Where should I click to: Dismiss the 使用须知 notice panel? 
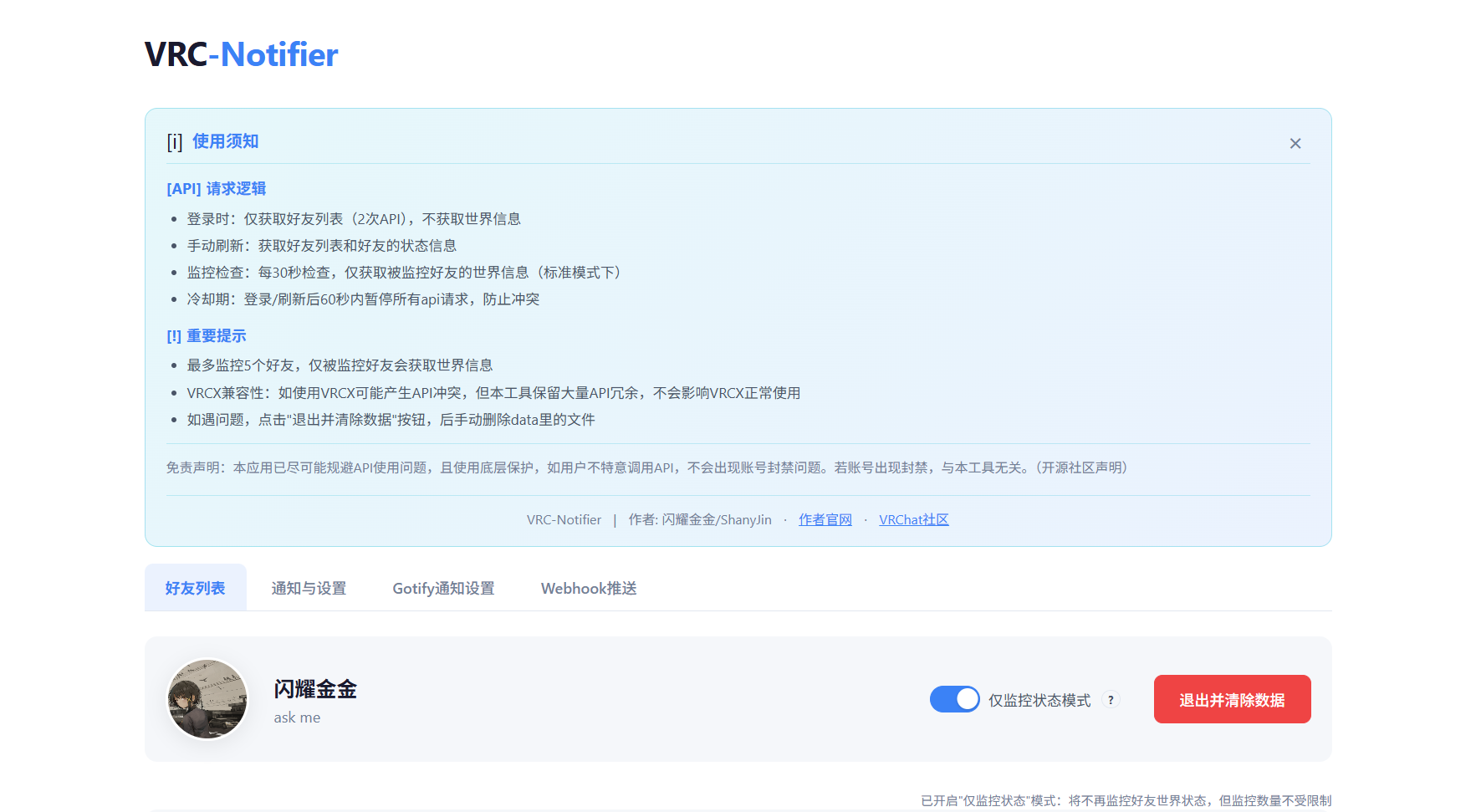click(1295, 143)
